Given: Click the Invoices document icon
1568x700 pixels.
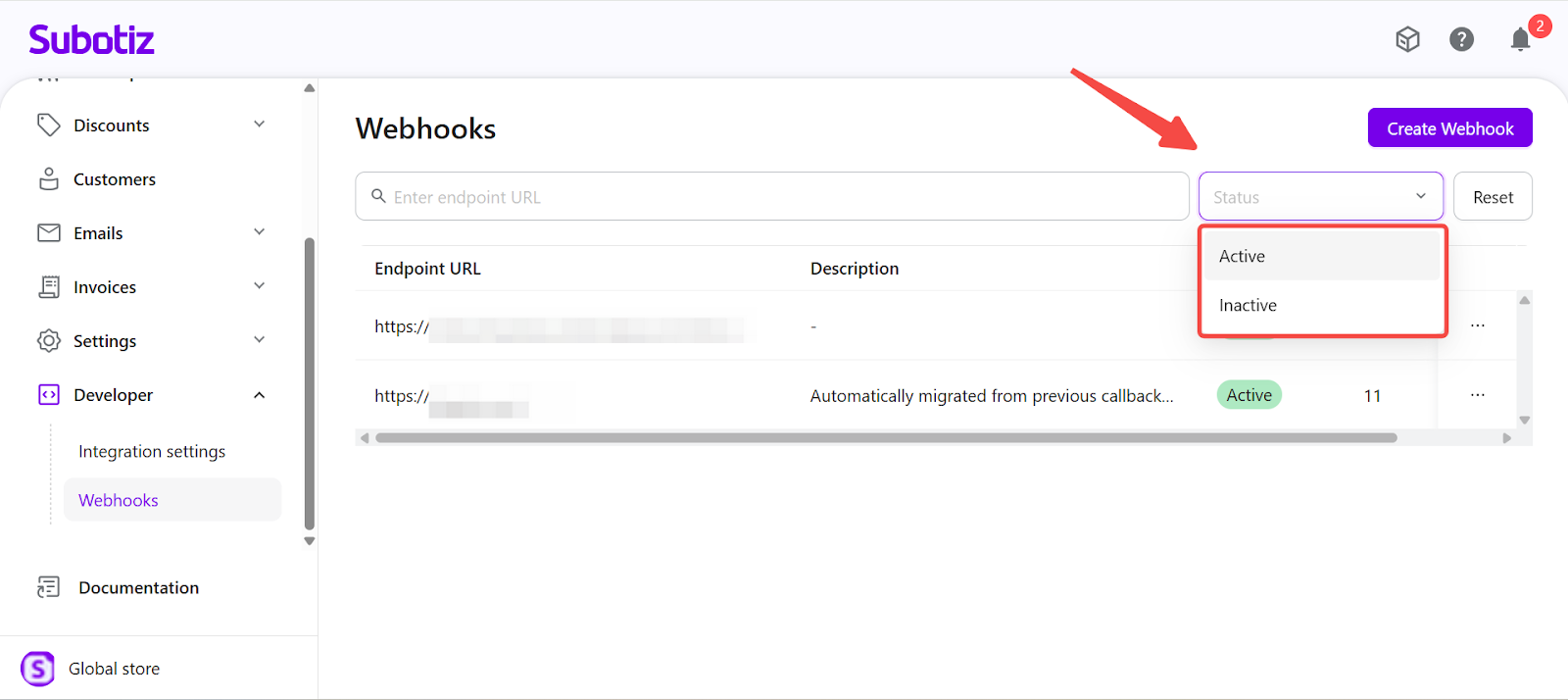Looking at the screenshot, I should [49, 287].
